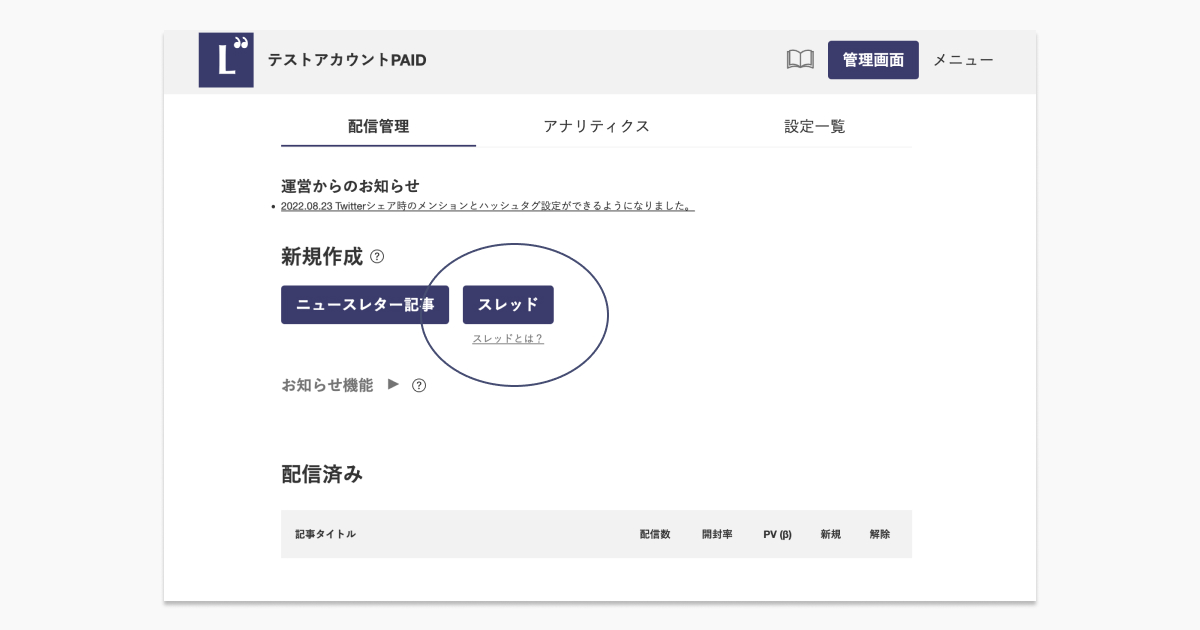Switch to アナリティクス tab
The width and height of the screenshot is (1200, 630).
(x=596, y=127)
